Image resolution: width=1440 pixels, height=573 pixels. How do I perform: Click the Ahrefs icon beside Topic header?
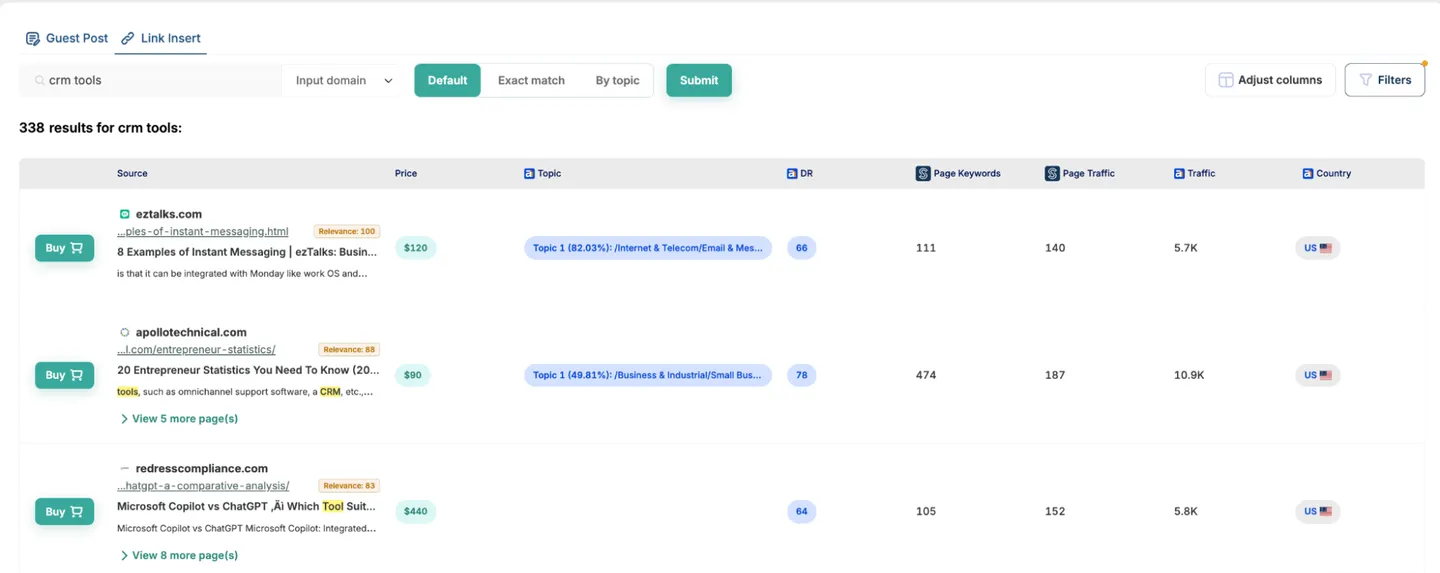click(529, 173)
